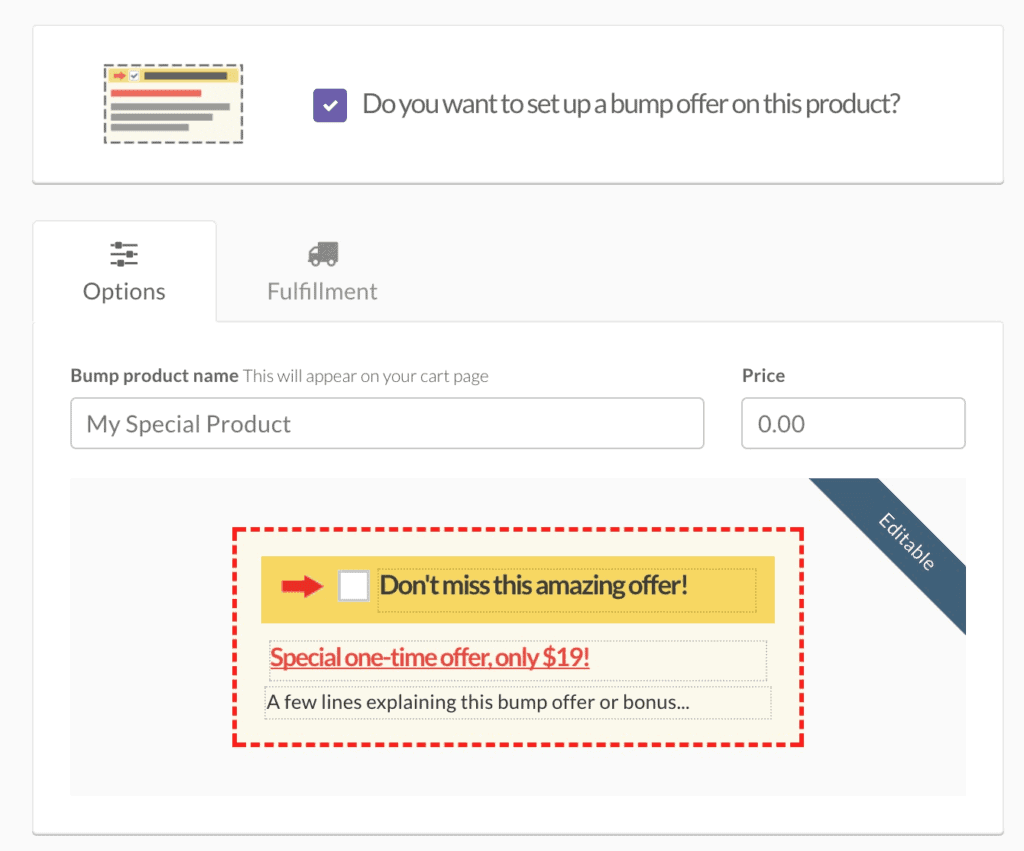Switch to the Fulfillment tab
1024x851 pixels.
click(322, 272)
